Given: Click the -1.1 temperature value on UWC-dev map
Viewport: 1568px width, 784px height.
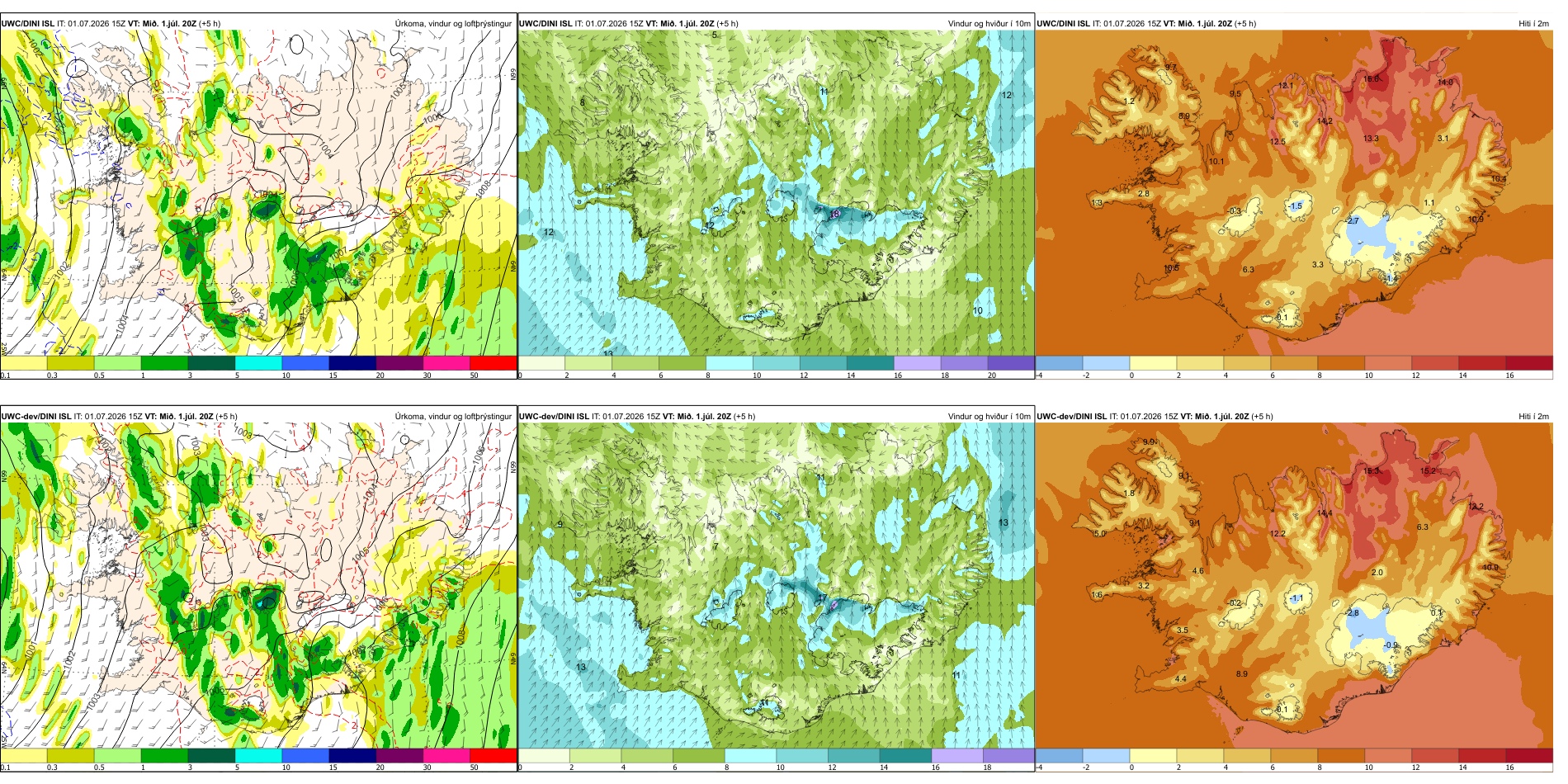Looking at the screenshot, I should [x=1296, y=598].
